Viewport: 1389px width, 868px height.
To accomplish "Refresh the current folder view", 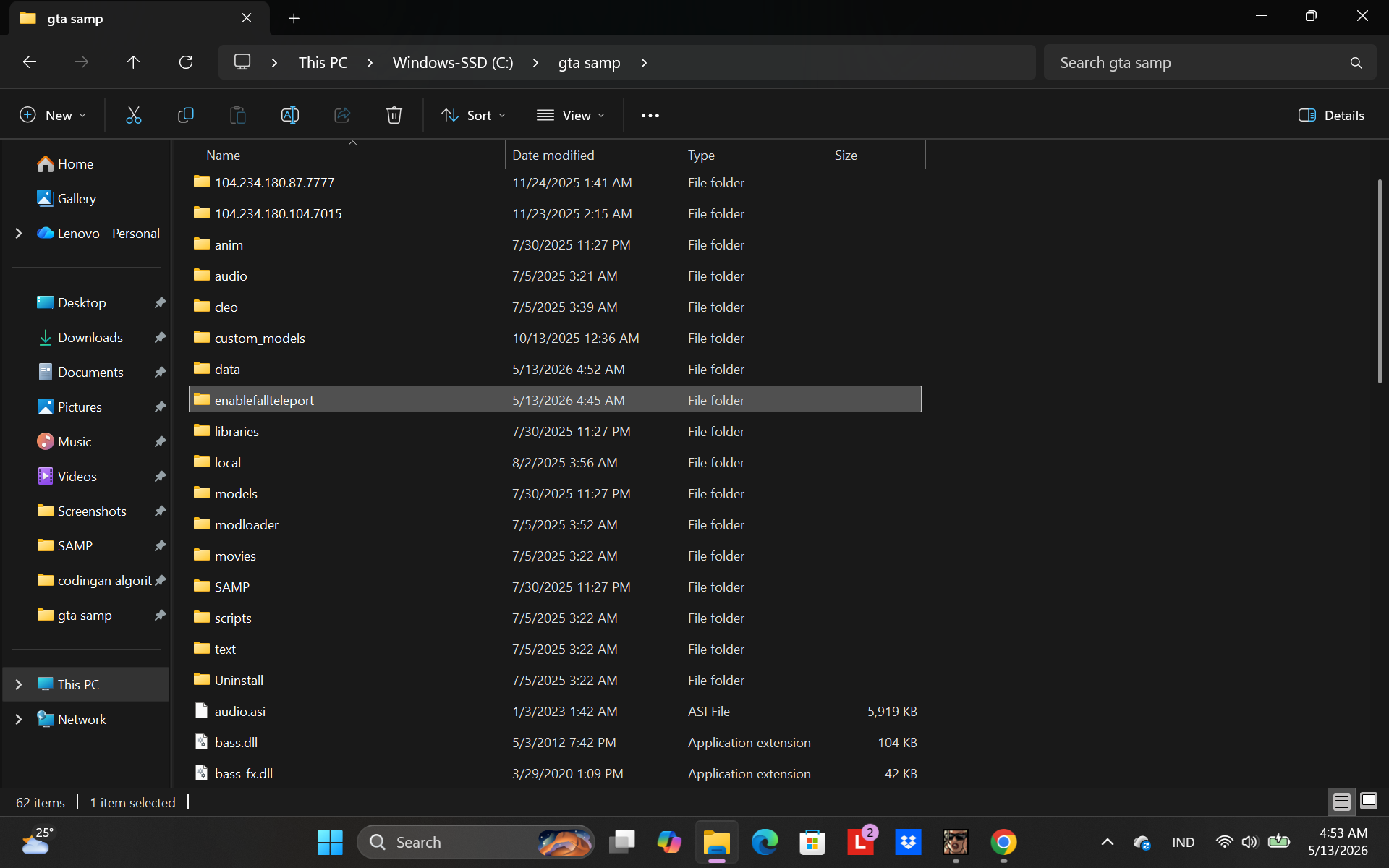I will click(186, 62).
